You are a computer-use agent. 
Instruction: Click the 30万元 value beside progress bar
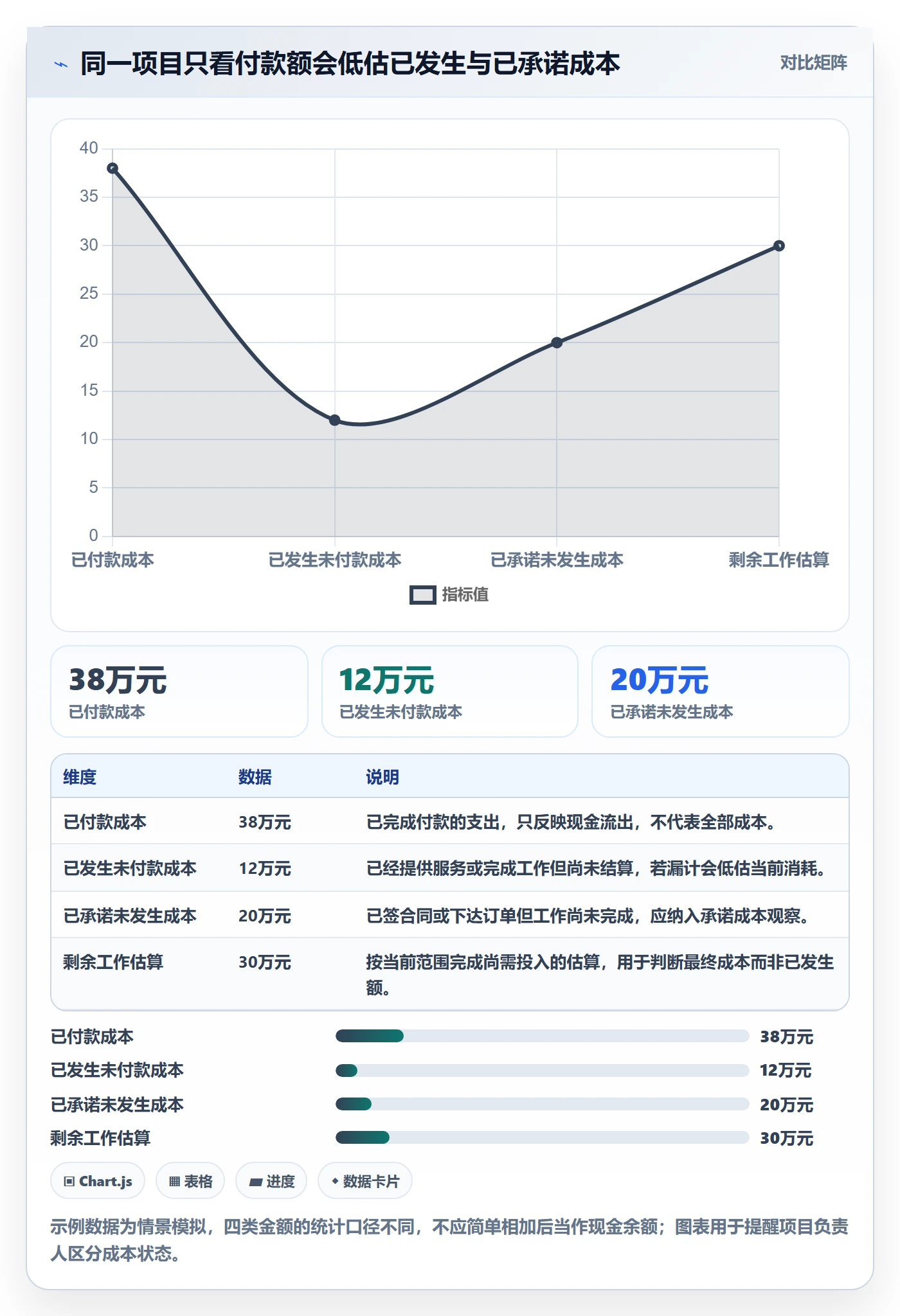click(786, 1138)
